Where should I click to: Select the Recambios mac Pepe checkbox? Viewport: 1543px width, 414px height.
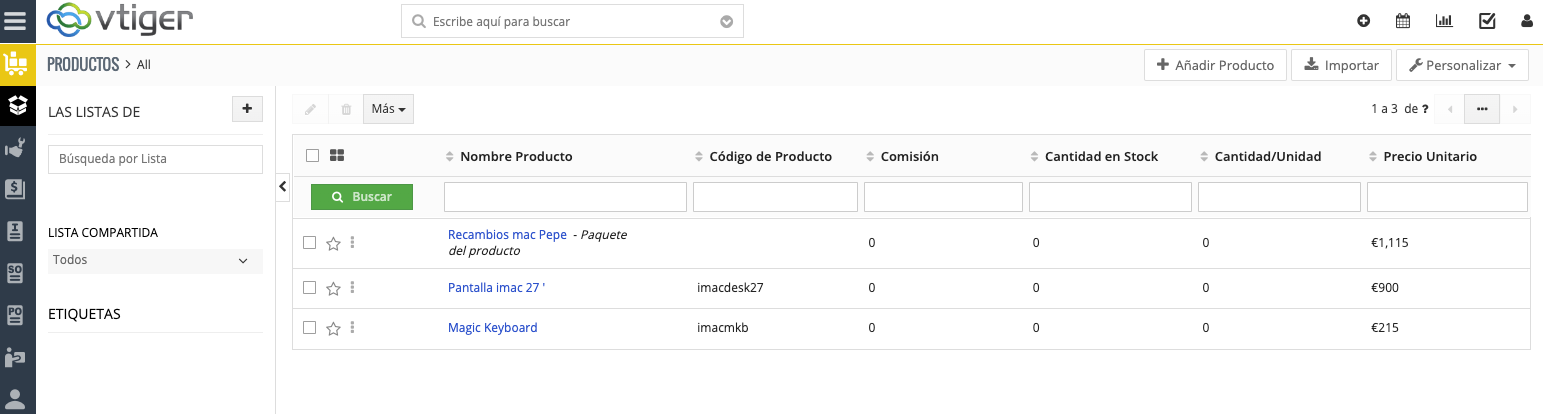(x=310, y=242)
